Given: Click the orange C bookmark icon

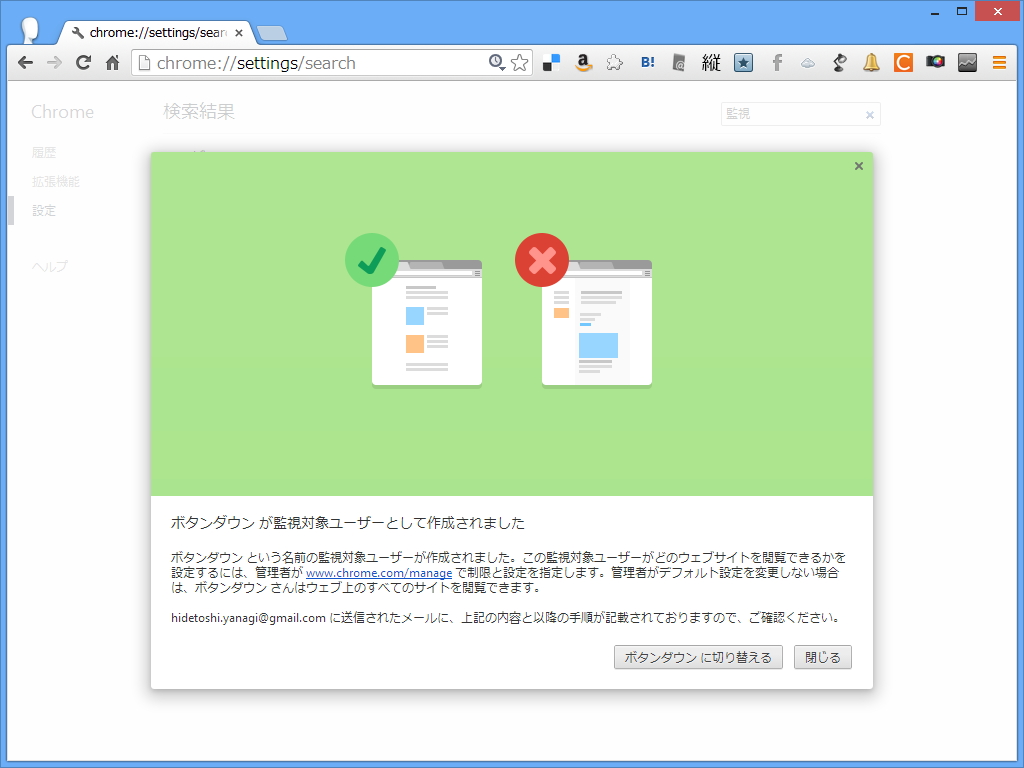Looking at the screenshot, I should (903, 62).
